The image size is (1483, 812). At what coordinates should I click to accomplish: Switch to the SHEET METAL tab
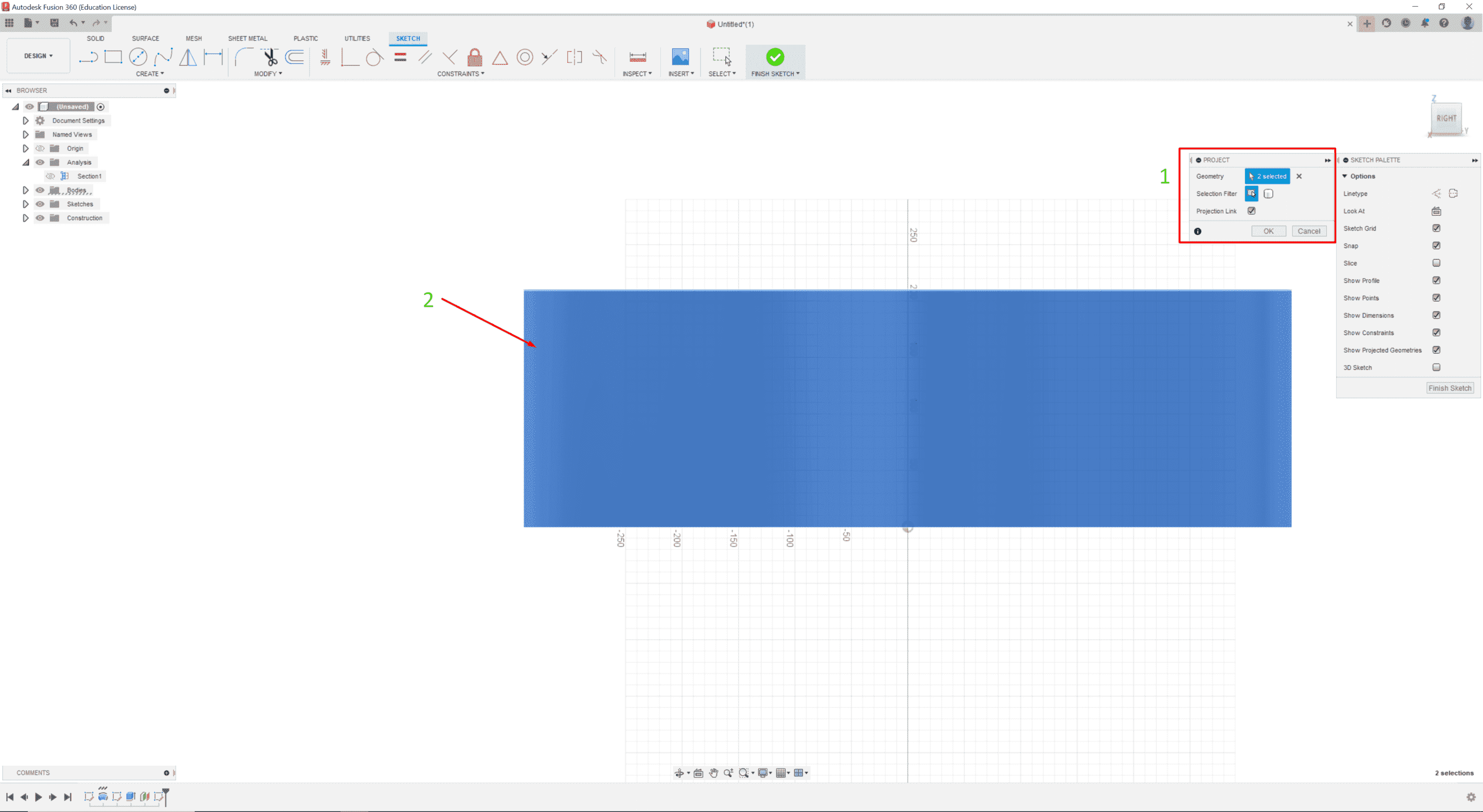248,39
